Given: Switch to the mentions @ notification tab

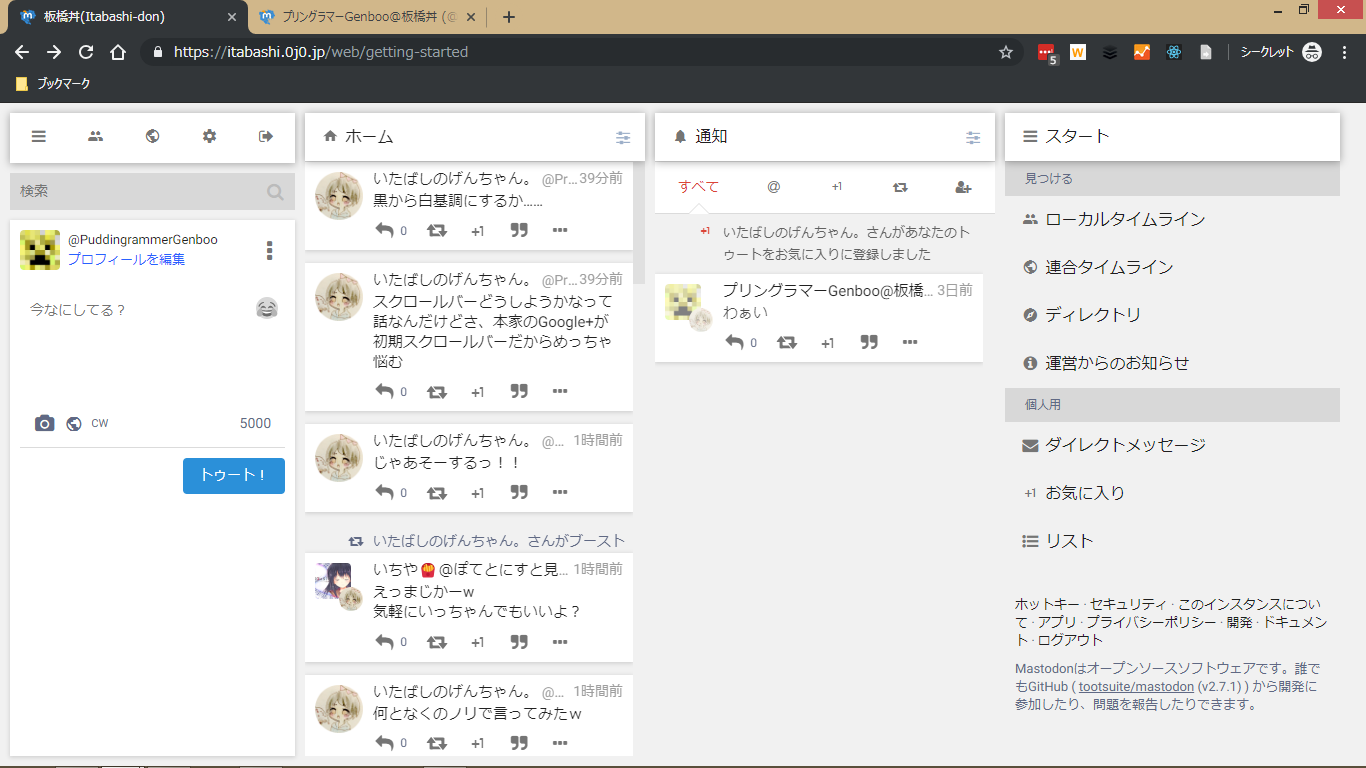Looking at the screenshot, I should (773, 187).
